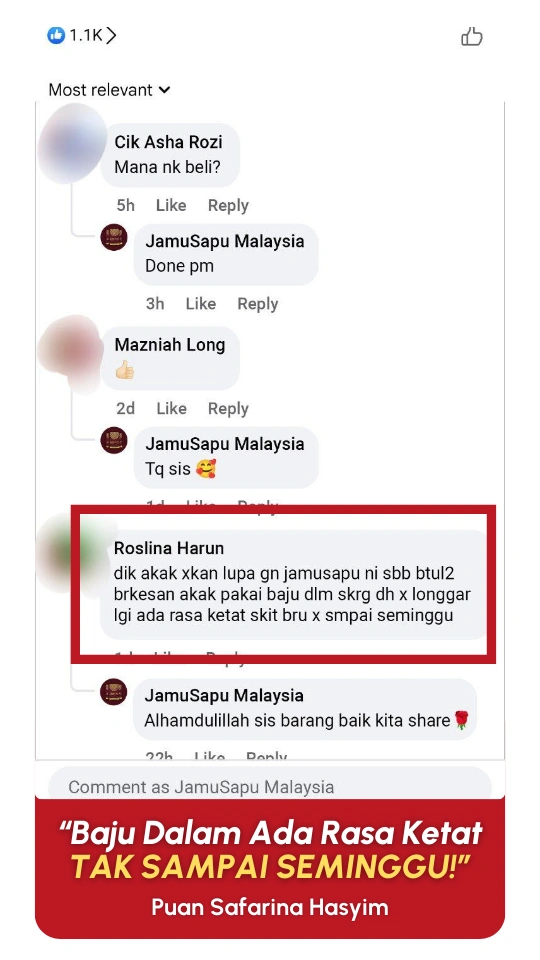This screenshot has height=960, width=540.
Task: Reply to the 'Done pm' comment
Action: coord(257,304)
